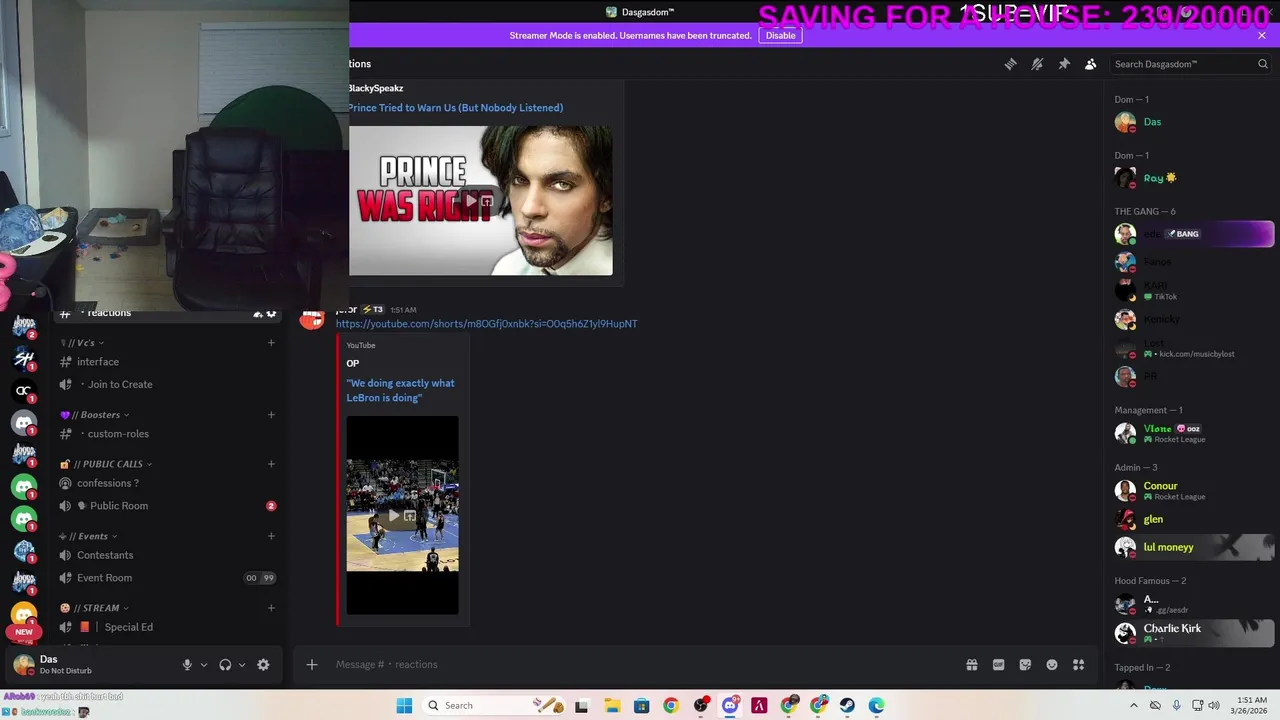The width and height of the screenshot is (1280, 720).
Task: Toggle headphone deafen
Action: [225, 665]
